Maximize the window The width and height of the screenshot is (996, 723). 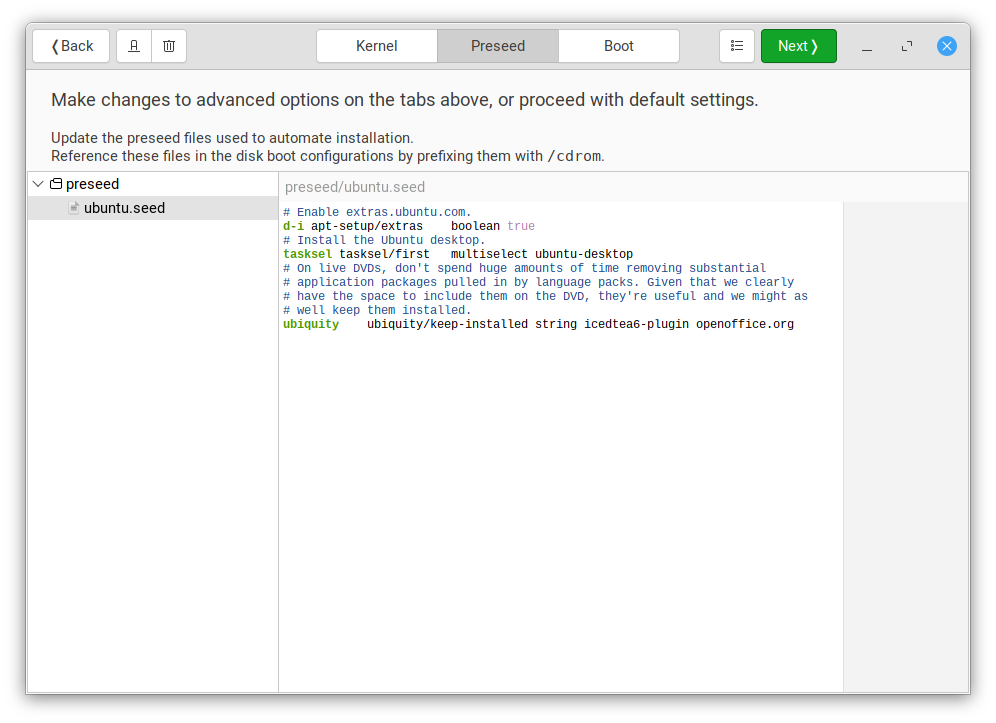click(x=907, y=46)
